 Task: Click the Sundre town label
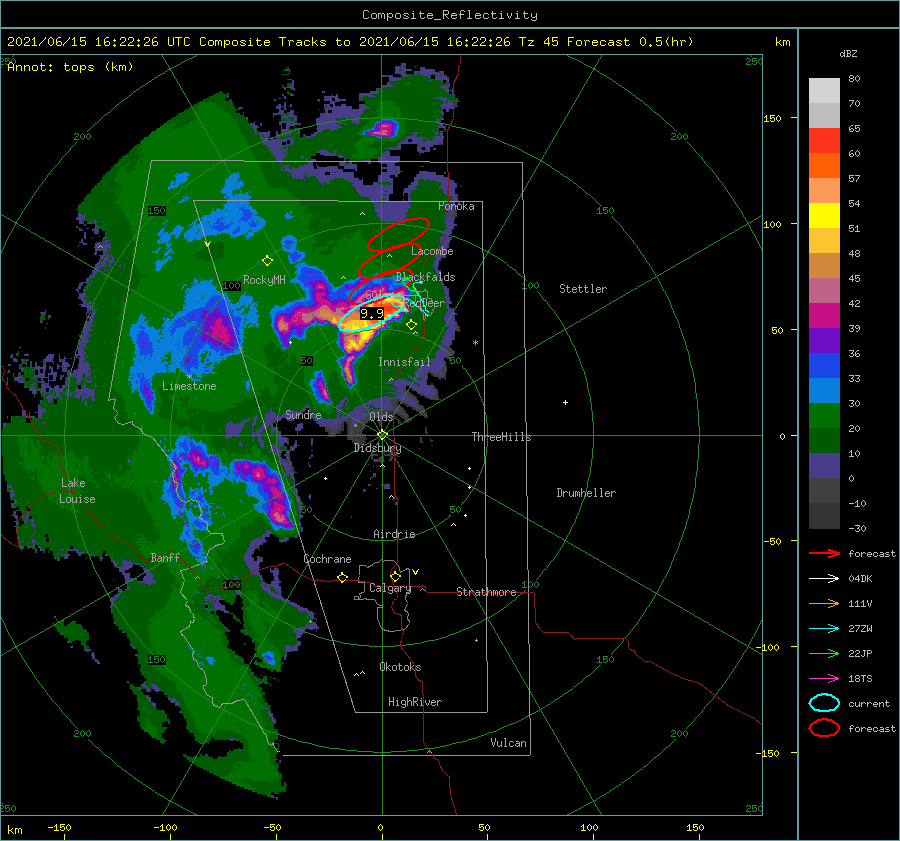[304, 415]
